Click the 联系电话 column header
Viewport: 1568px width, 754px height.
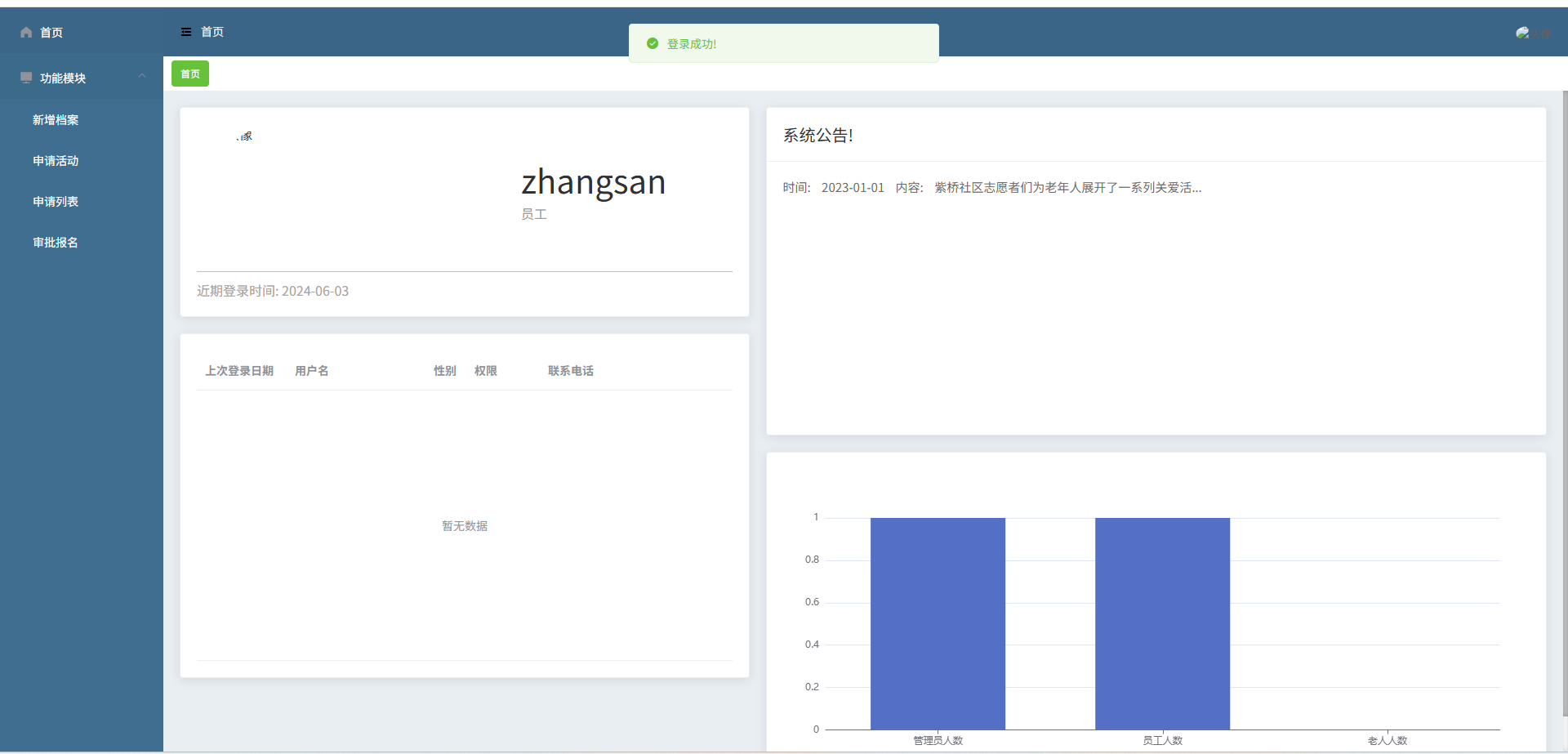pyautogui.click(x=570, y=371)
